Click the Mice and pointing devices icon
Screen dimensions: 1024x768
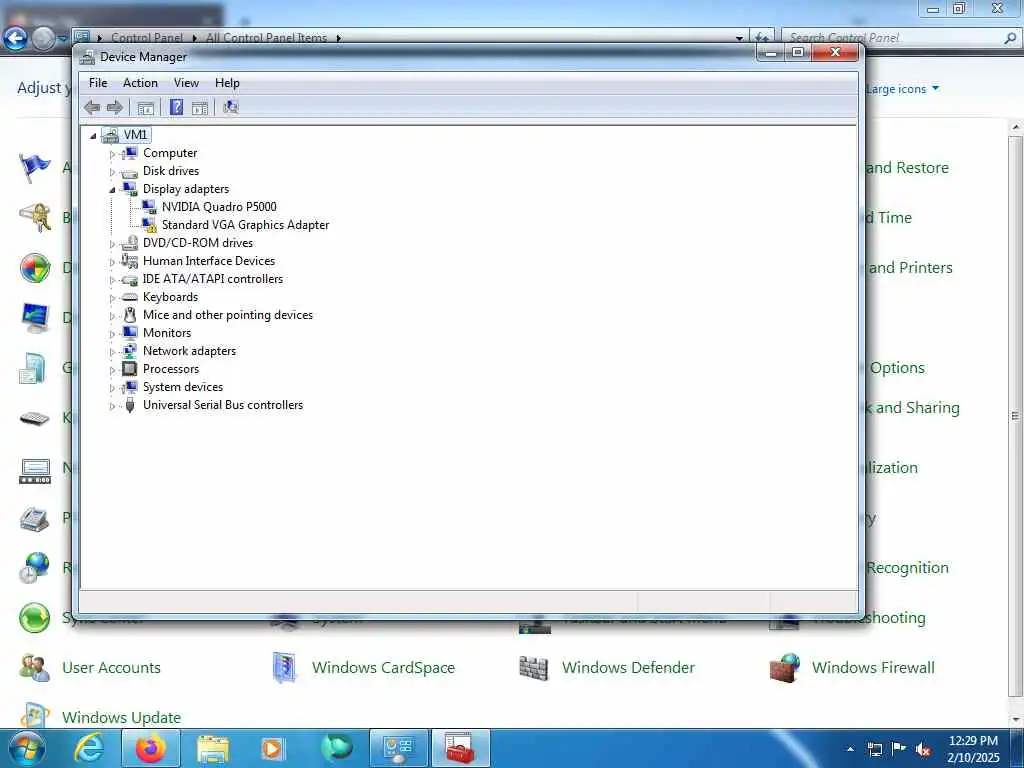[130, 315]
